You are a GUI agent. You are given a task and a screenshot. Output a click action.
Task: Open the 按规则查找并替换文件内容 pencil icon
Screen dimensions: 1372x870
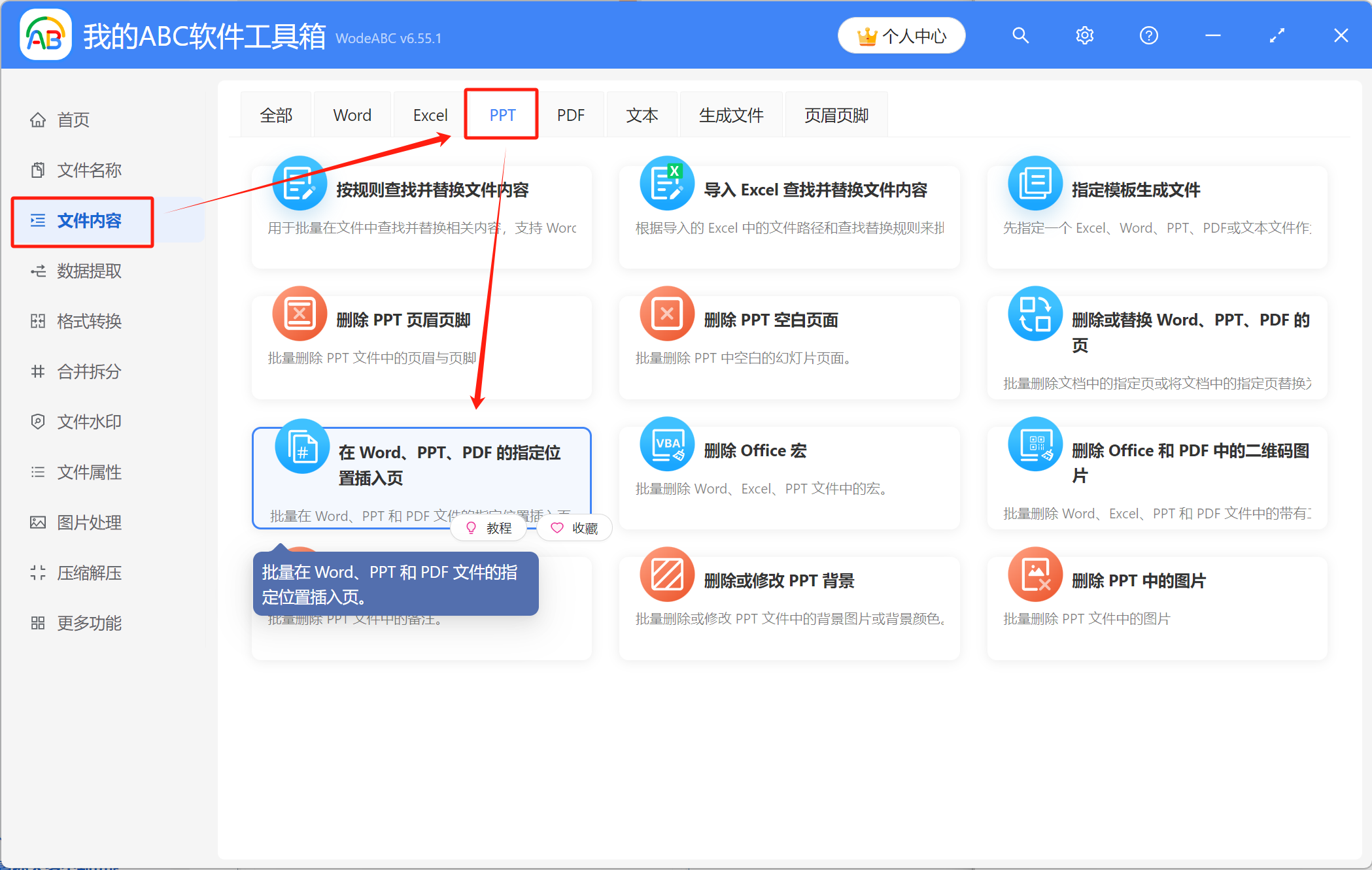pyautogui.click(x=299, y=184)
